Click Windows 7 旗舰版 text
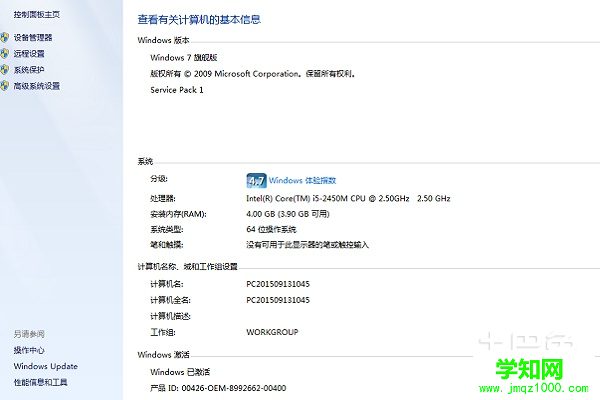This screenshot has height=400, width=600. pos(184,58)
